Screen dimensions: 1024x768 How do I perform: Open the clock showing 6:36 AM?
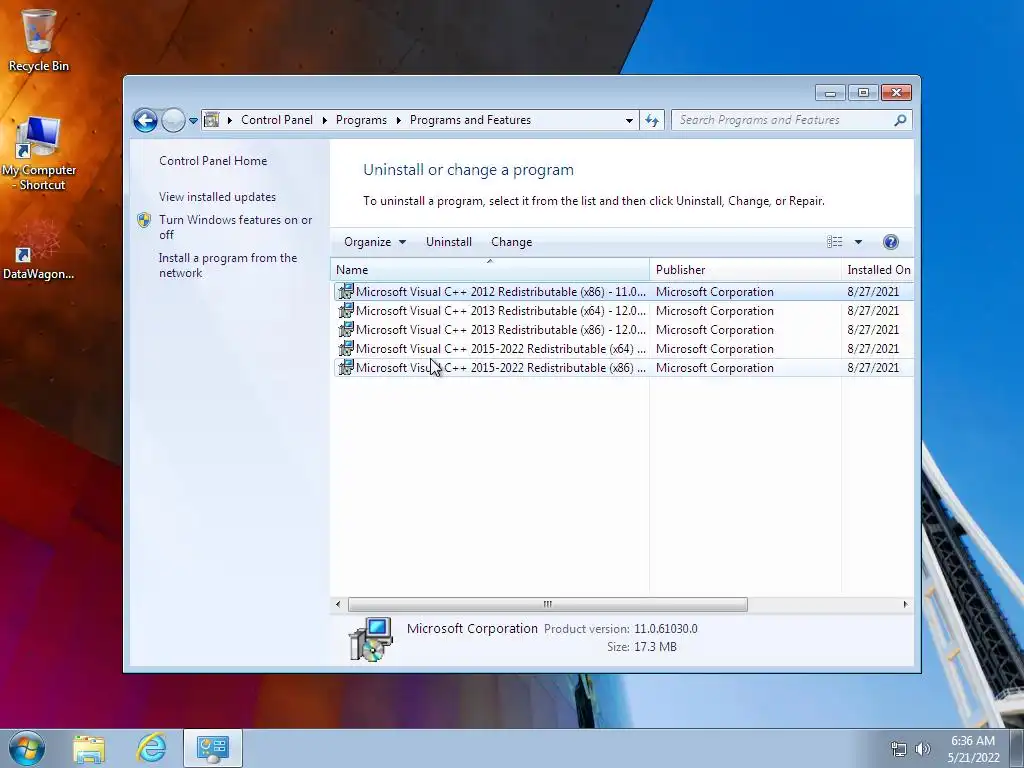(973, 749)
